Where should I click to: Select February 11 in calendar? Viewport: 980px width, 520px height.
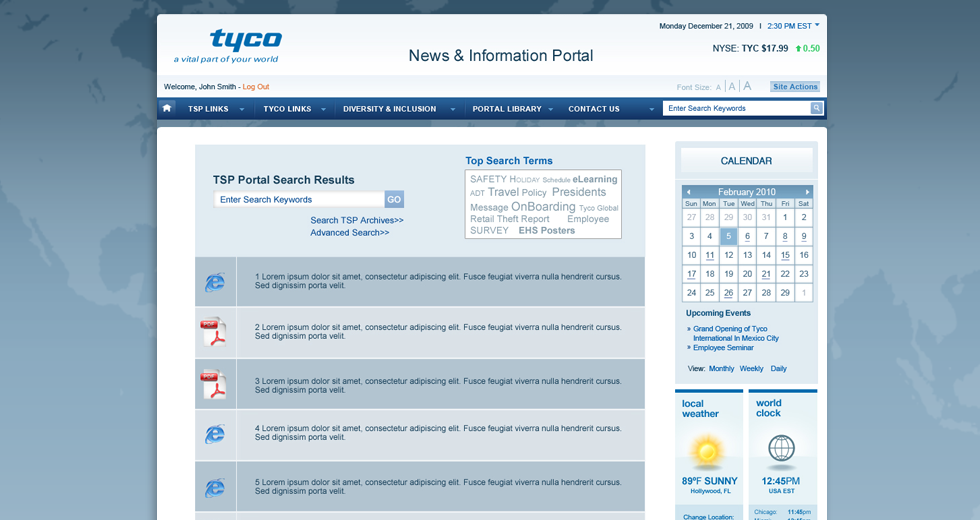click(710, 255)
